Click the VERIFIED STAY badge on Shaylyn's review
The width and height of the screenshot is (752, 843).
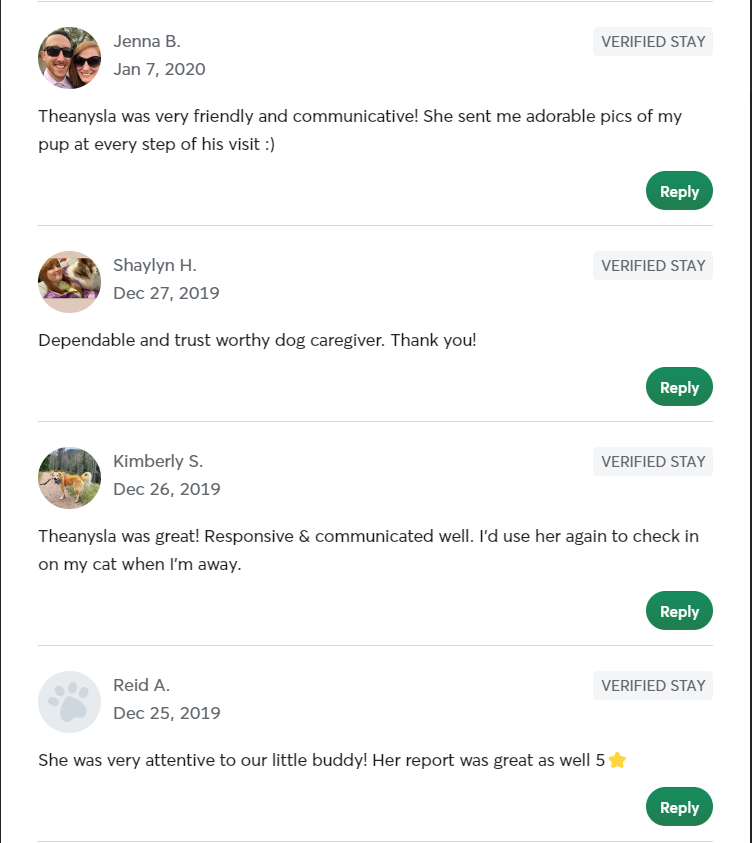652,265
